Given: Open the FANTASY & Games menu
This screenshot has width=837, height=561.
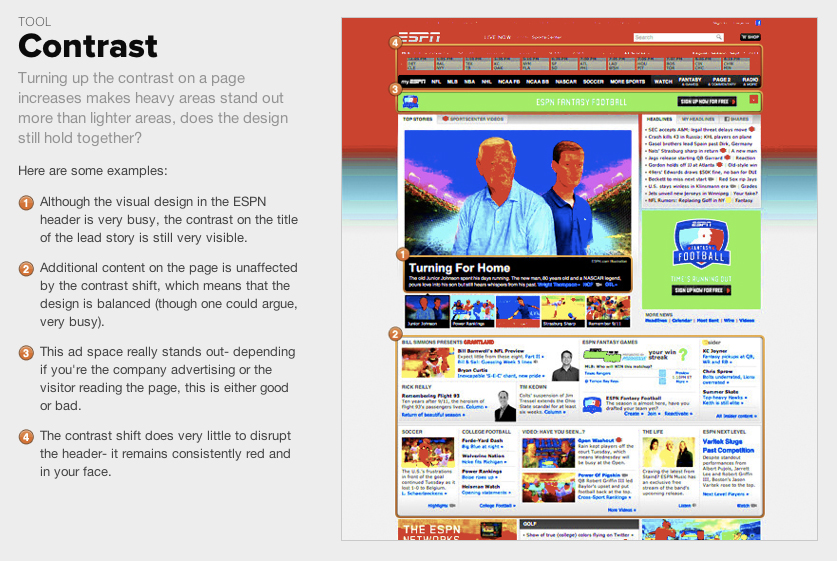Looking at the screenshot, I should [x=690, y=81].
